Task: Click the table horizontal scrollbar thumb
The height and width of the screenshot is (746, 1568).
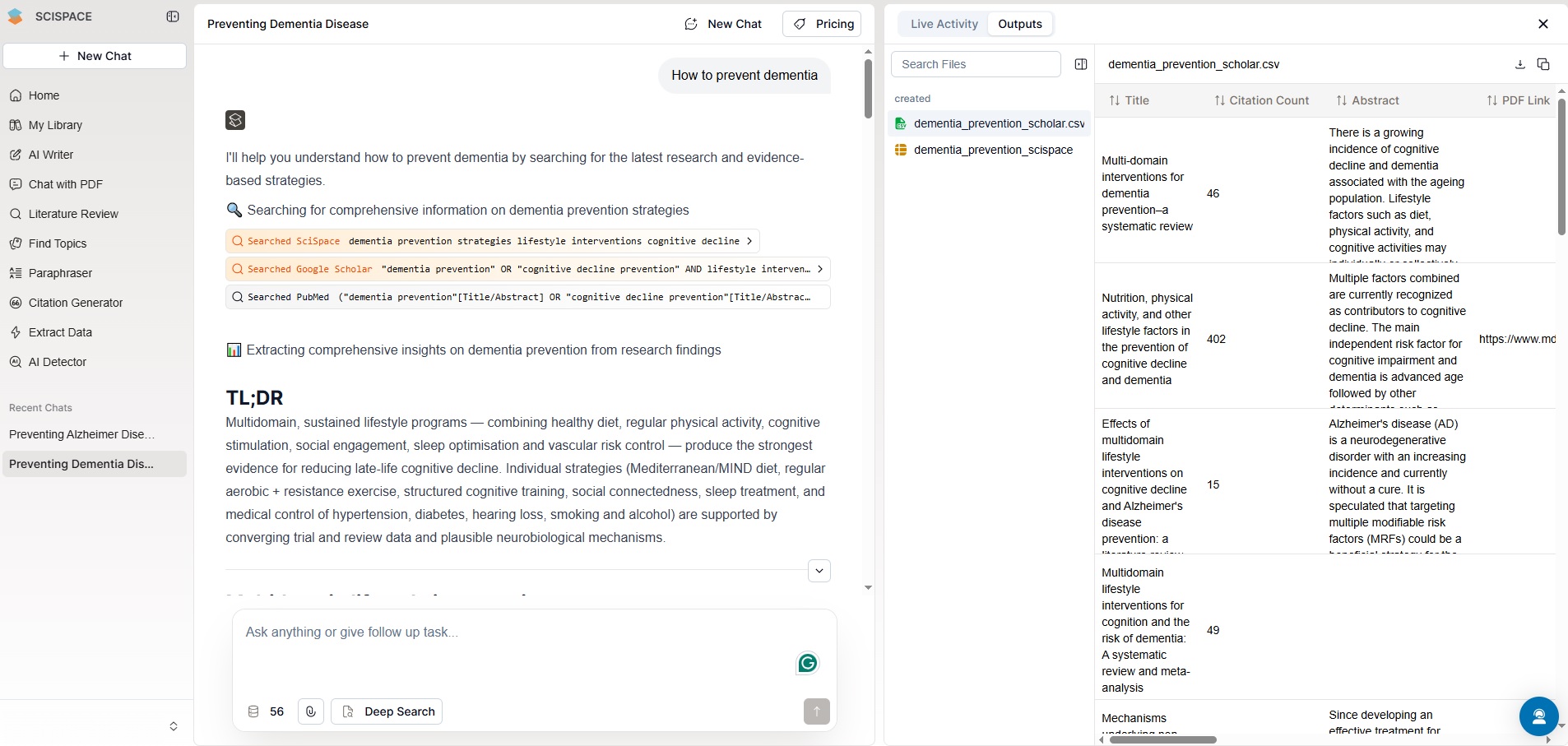Action: coord(1162,739)
